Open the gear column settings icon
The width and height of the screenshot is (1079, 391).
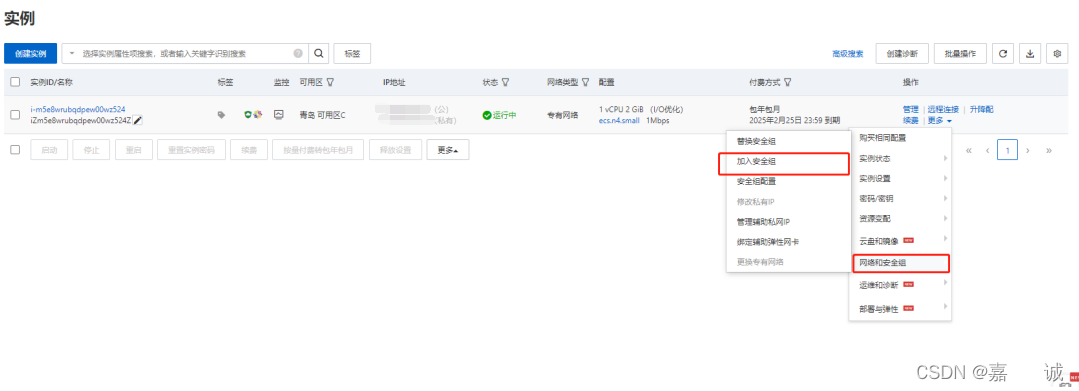coord(1058,53)
